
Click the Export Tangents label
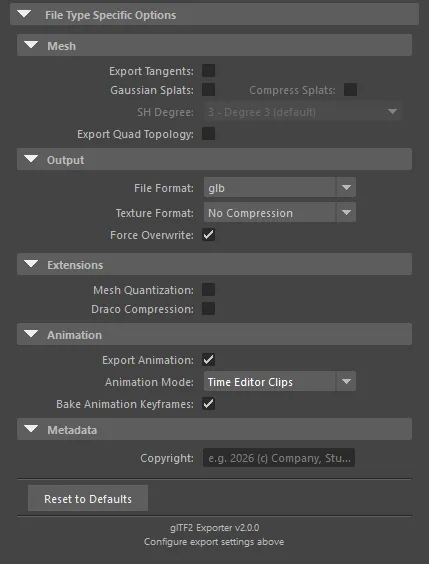(151, 71)
